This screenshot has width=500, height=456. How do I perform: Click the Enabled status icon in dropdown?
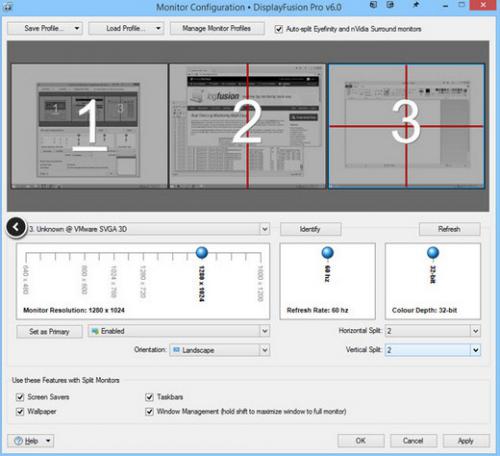click(x=95, y=331)
